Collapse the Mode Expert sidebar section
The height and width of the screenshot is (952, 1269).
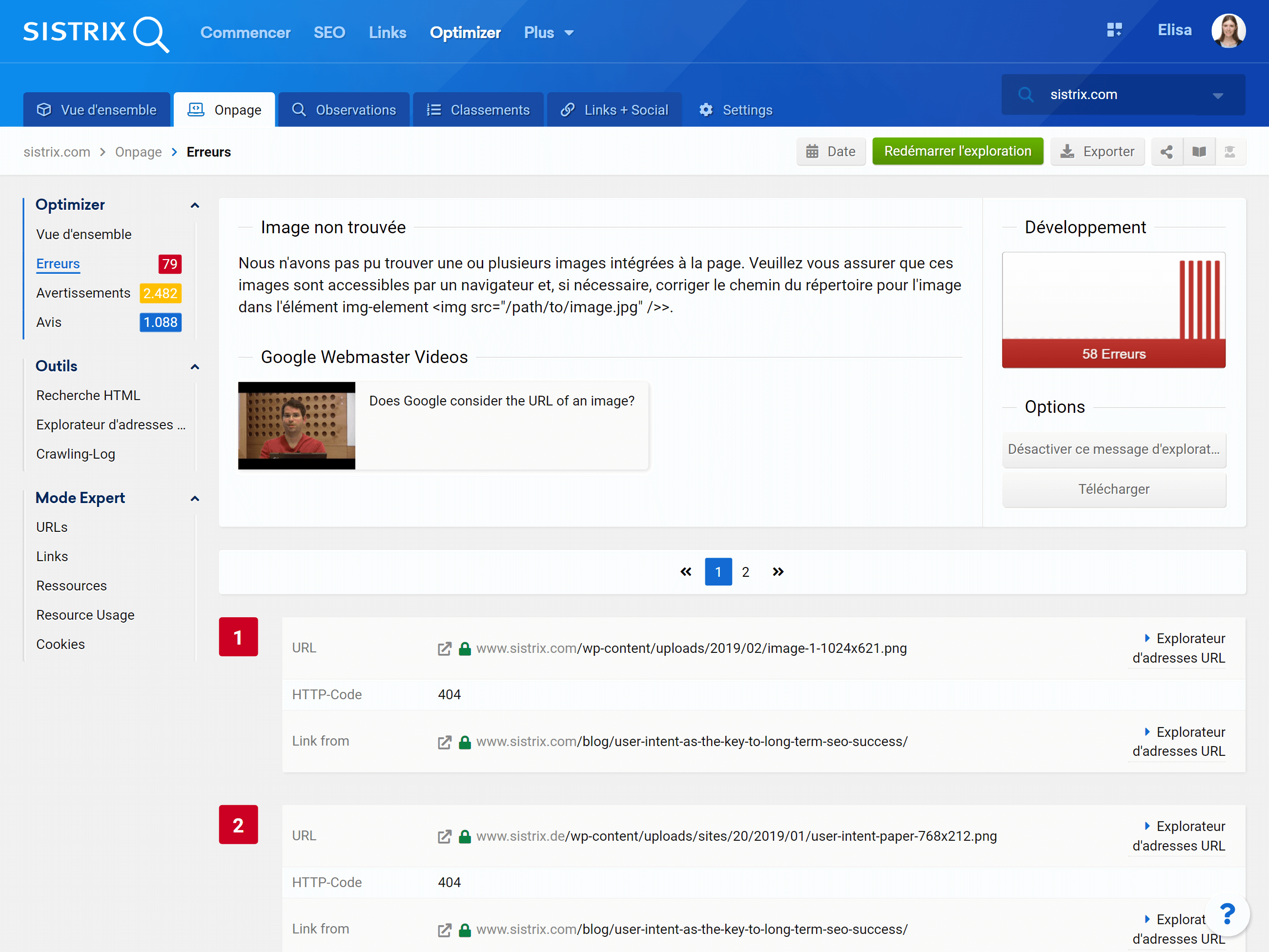195,498
